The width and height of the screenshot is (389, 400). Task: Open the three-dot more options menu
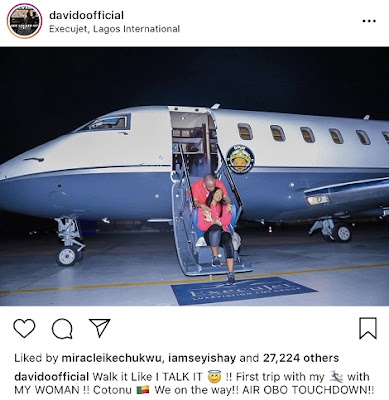click(x=369, y=21)
